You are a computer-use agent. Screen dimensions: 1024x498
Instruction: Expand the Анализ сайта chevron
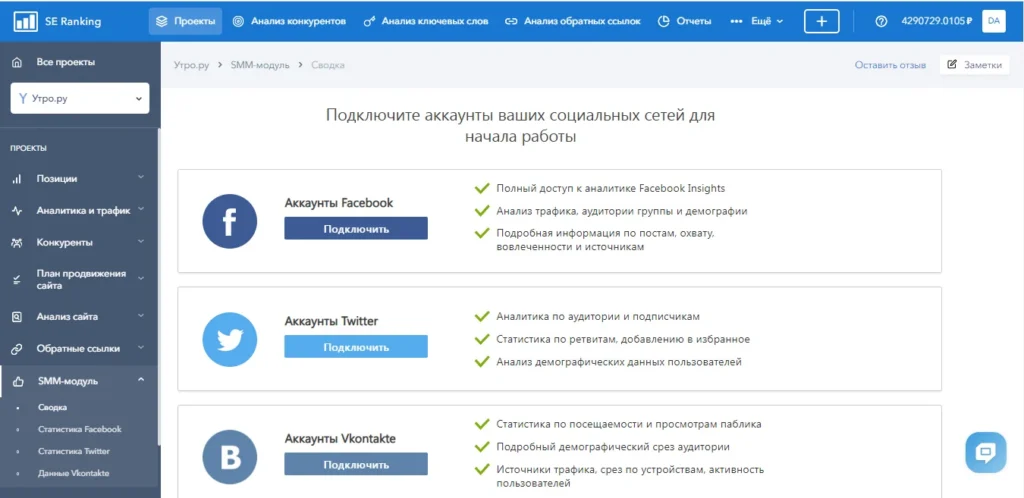[x=140, y=315]
